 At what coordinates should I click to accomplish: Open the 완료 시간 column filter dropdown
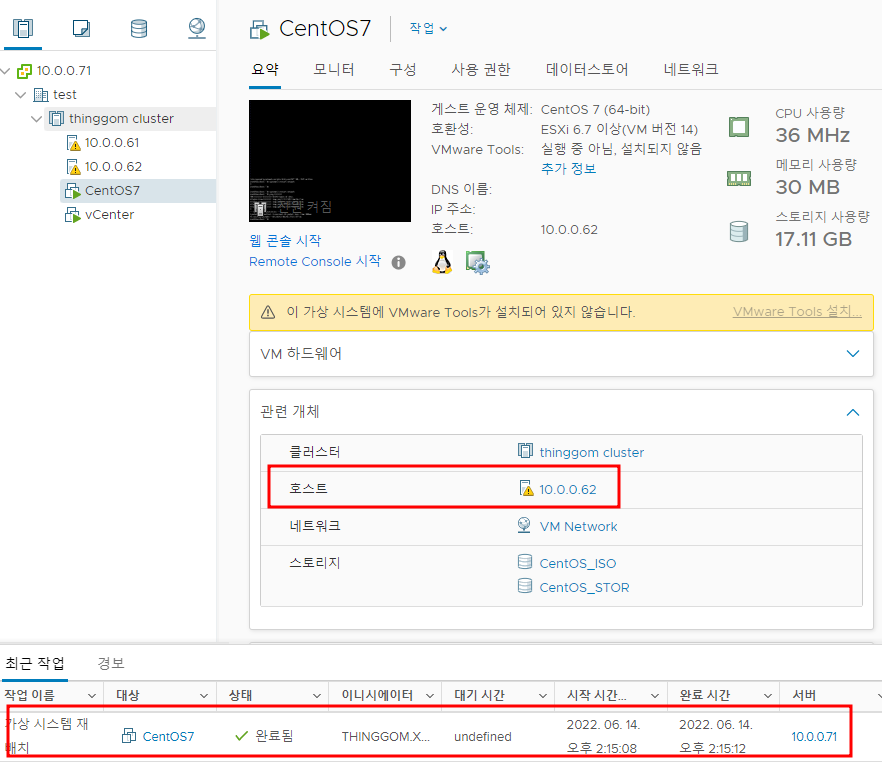click(x=768, y=696)
